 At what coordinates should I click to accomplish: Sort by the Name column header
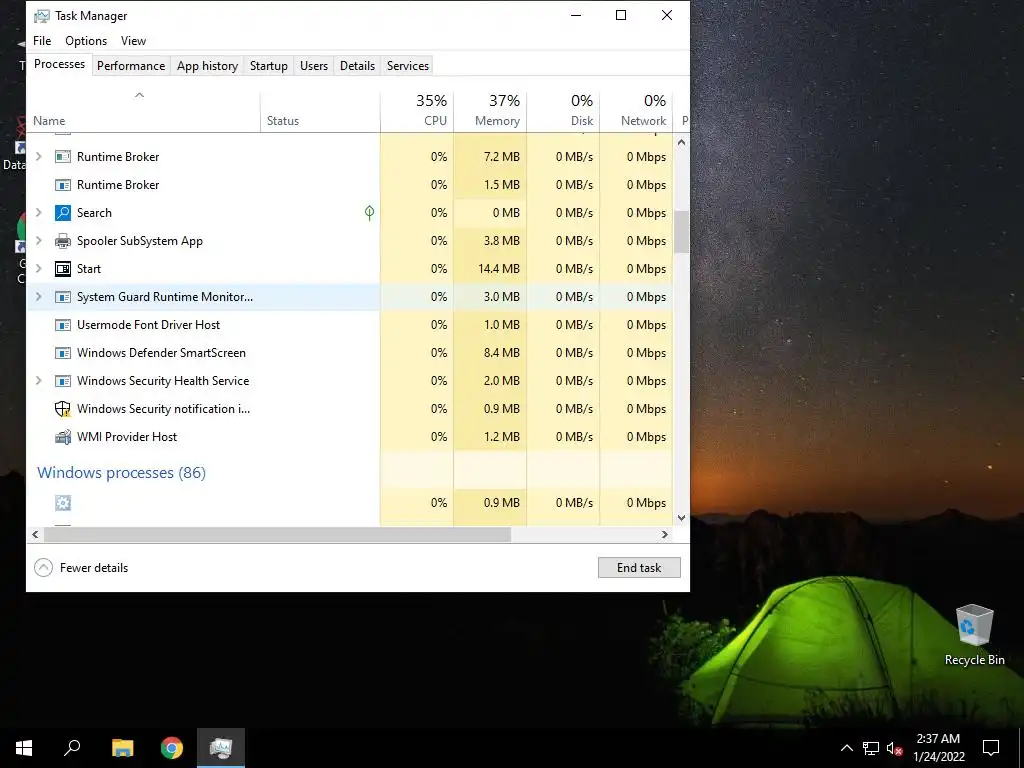(144, 111)
